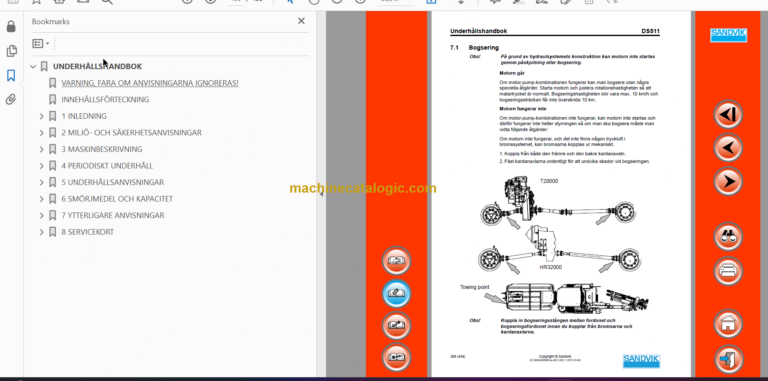
Task: Click the 'Motorn fungerar inte' subheading
Action: point(522,109)
